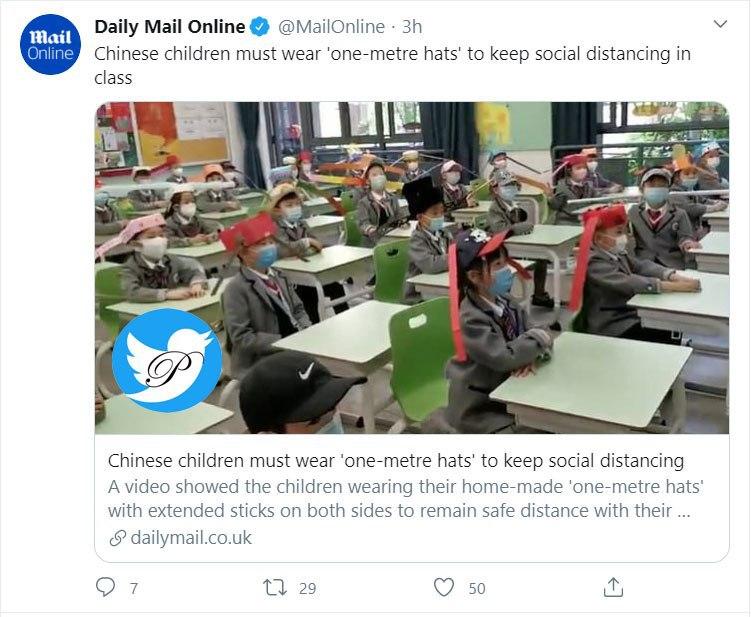
Task: Click the reply speech bubble icon
Action: pyautogui.click(x=105, y=587)
